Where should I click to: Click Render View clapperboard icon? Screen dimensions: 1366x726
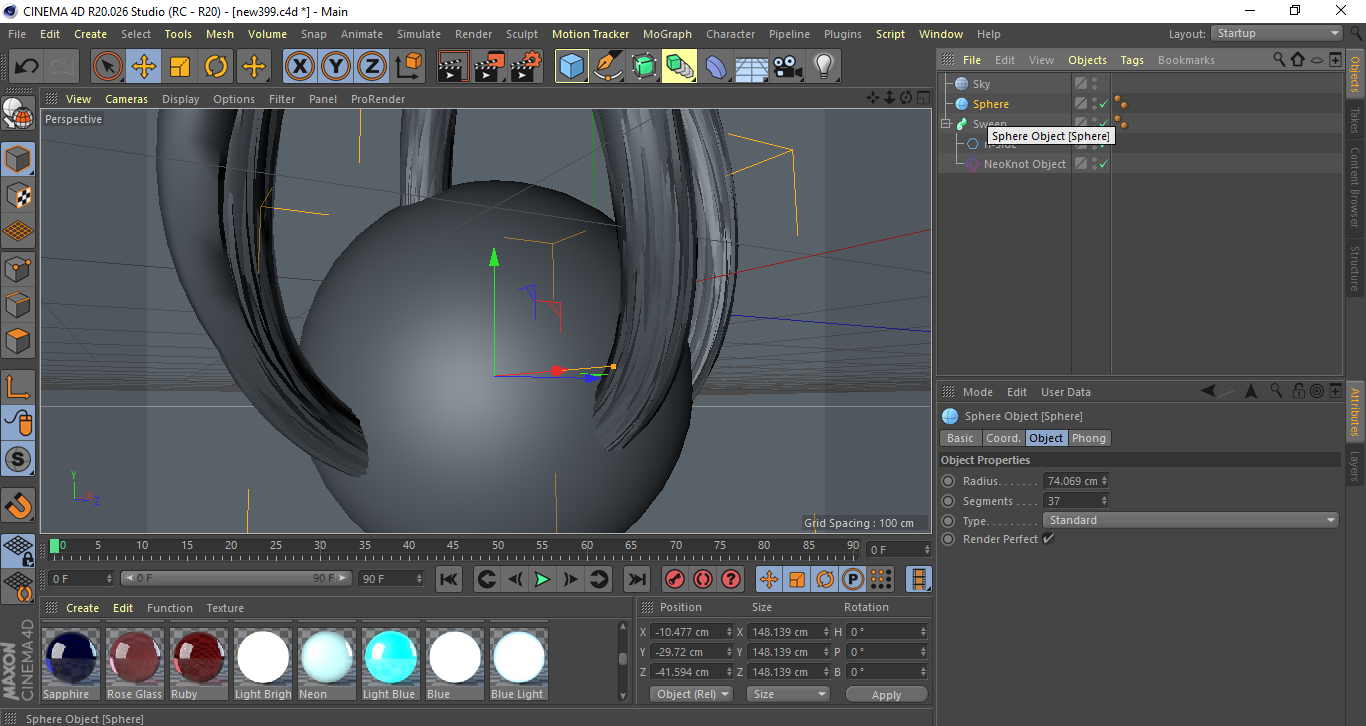tap(453, 67)
